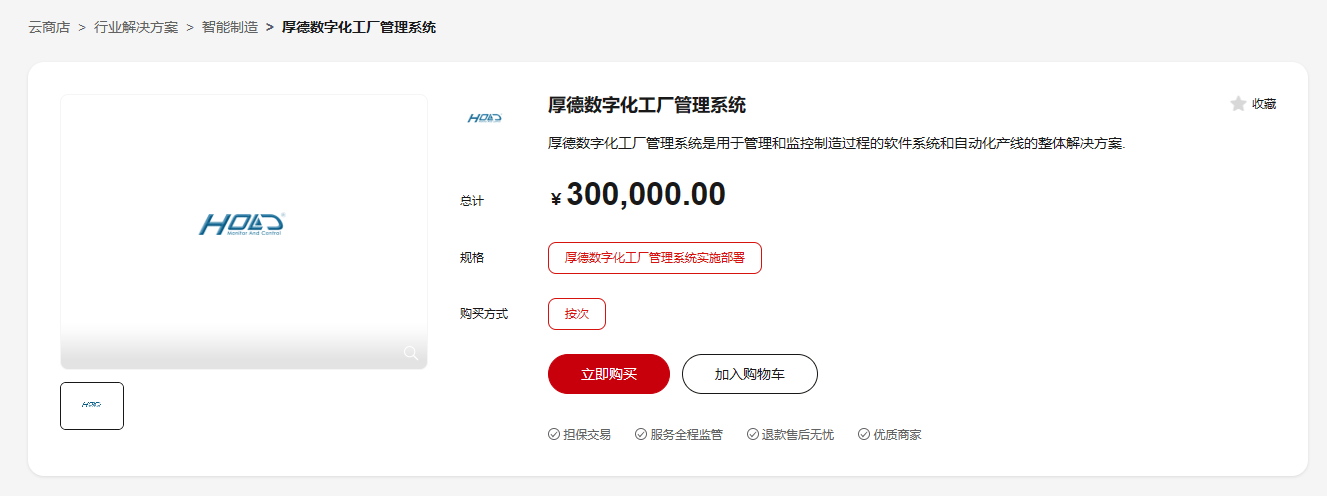Click the magnifier zoom icon on product image

click(411, 353)
